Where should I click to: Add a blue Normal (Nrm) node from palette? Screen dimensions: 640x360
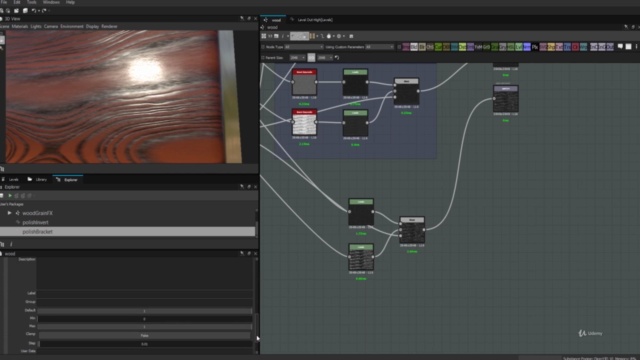527,47
